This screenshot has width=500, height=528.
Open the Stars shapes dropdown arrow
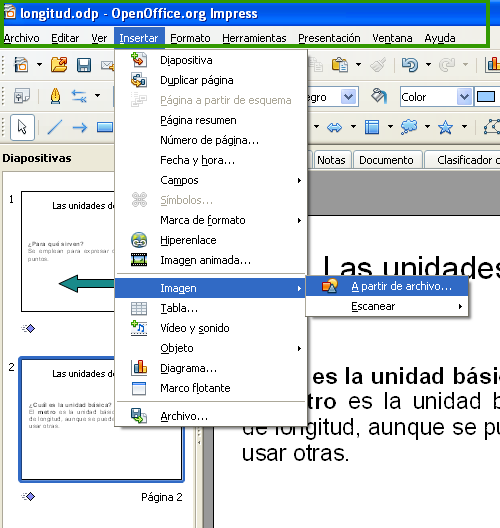[x=464, y=127]
